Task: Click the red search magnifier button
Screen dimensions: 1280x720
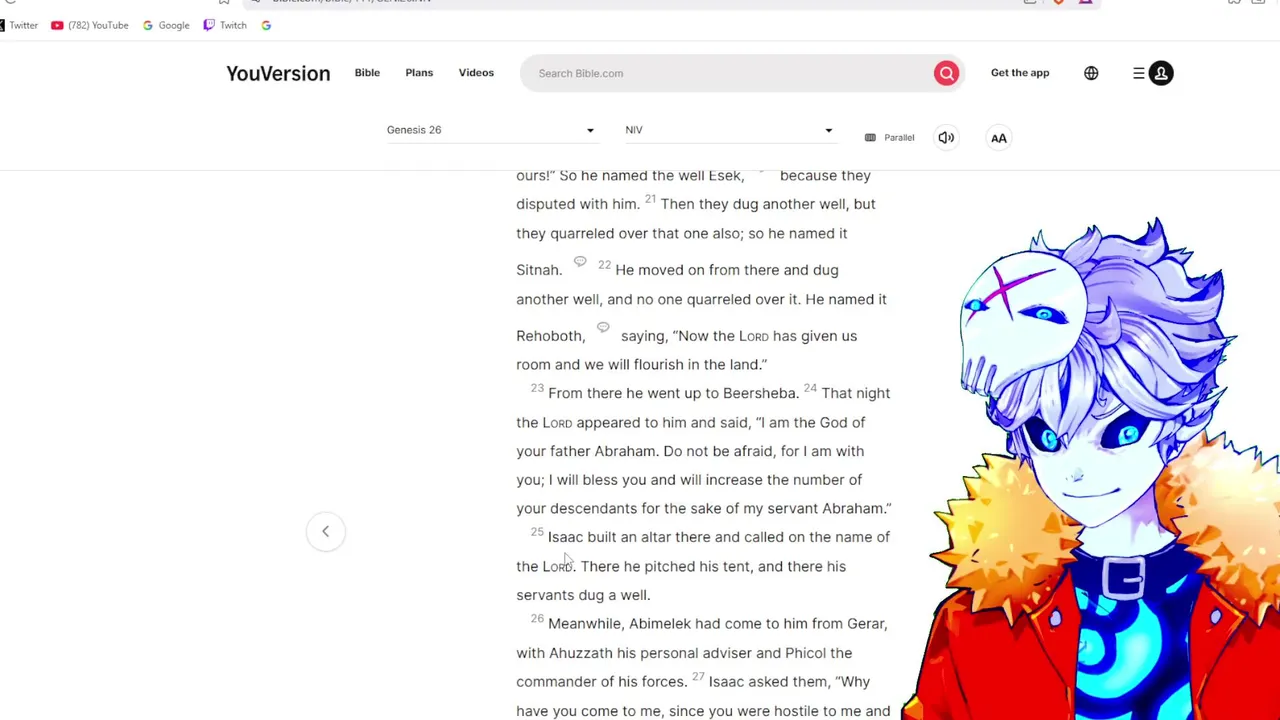Action: point(946,73)
